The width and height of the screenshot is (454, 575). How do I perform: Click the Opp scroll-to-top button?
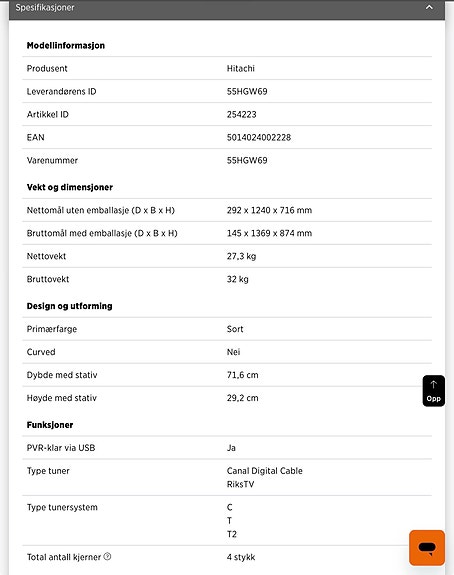tap(433, 391)
